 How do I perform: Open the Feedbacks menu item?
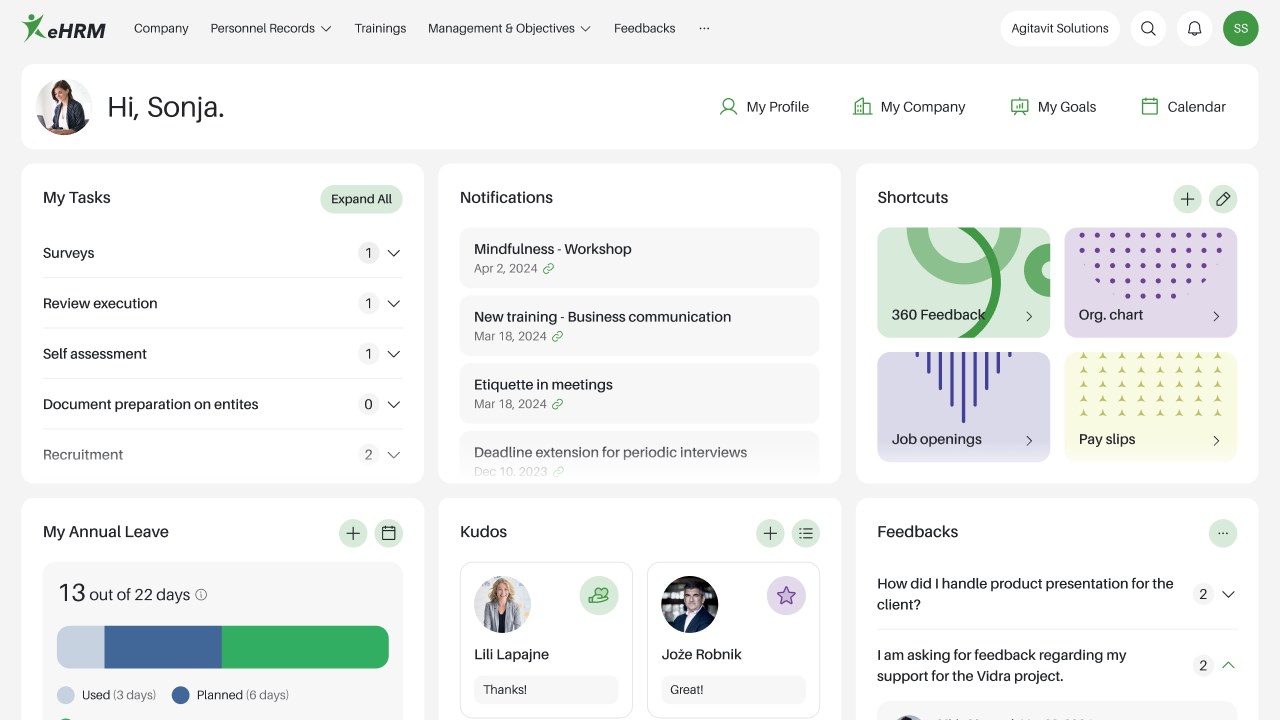point(645,28)
